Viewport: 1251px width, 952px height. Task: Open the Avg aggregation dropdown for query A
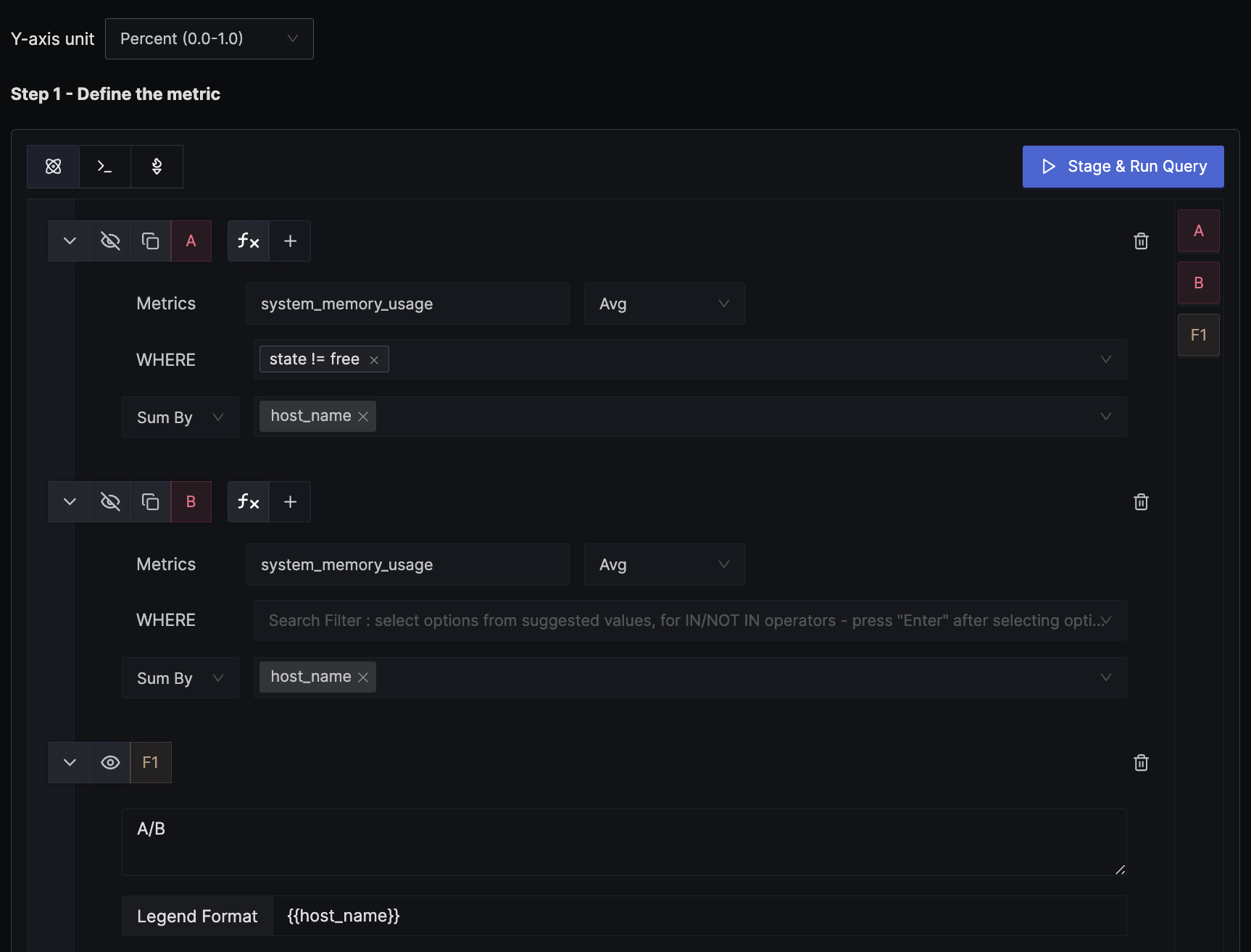pyautogui.click(x=664, y=304)
